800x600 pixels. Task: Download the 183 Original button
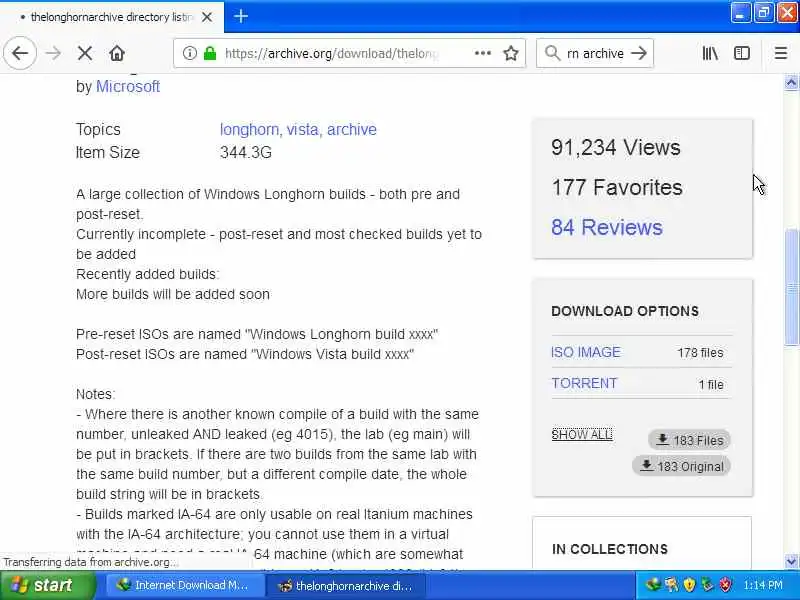point(682,466)
